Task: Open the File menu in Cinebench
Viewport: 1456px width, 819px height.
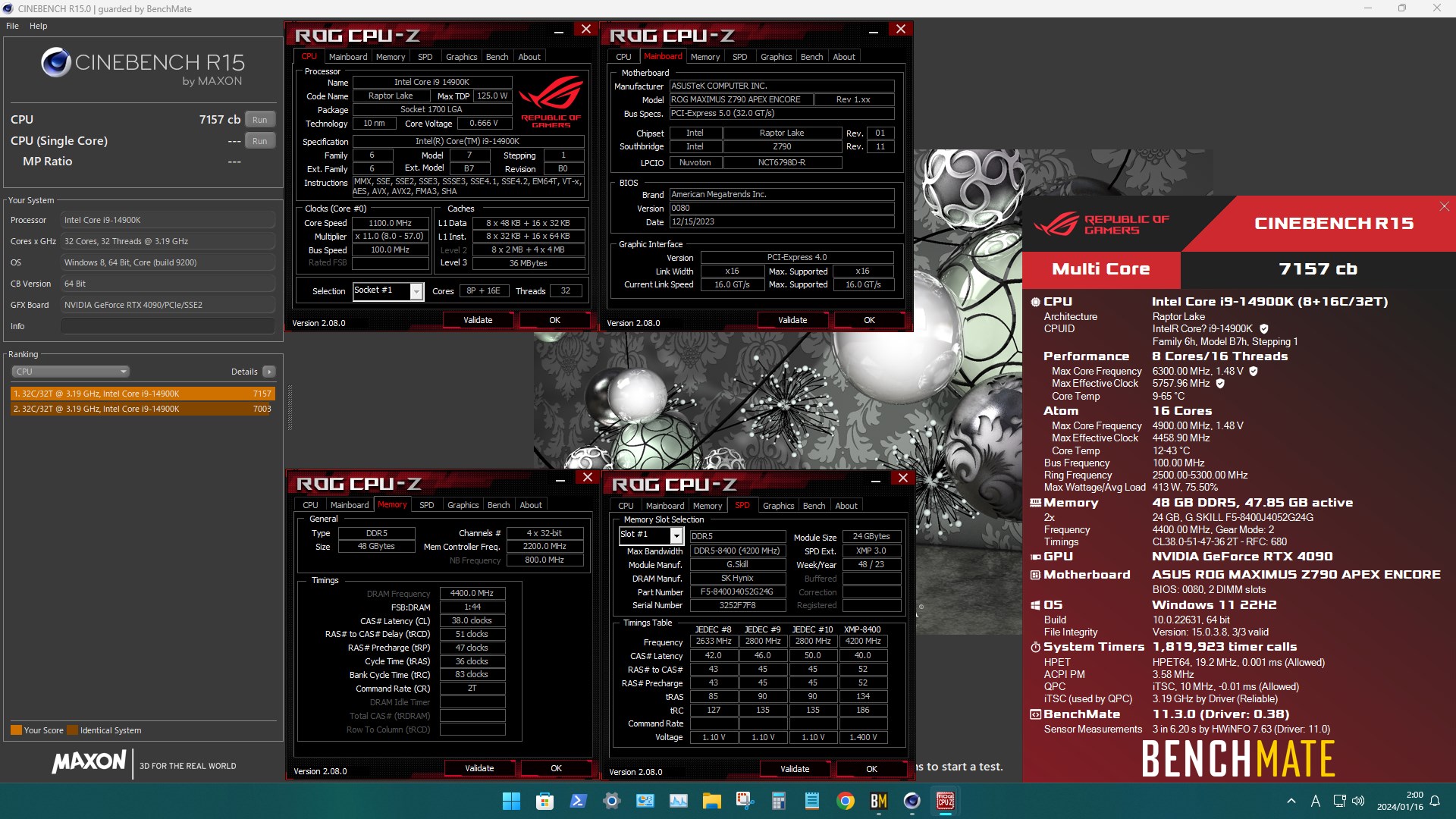Action: (x=12, y=26)
